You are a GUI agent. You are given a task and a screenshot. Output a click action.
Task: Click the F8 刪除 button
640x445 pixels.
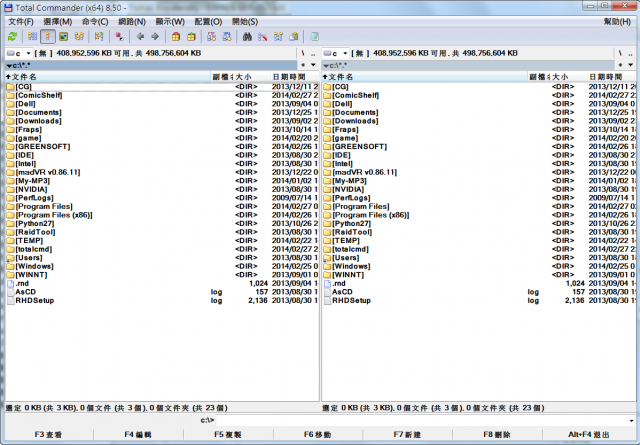point(497,434)
